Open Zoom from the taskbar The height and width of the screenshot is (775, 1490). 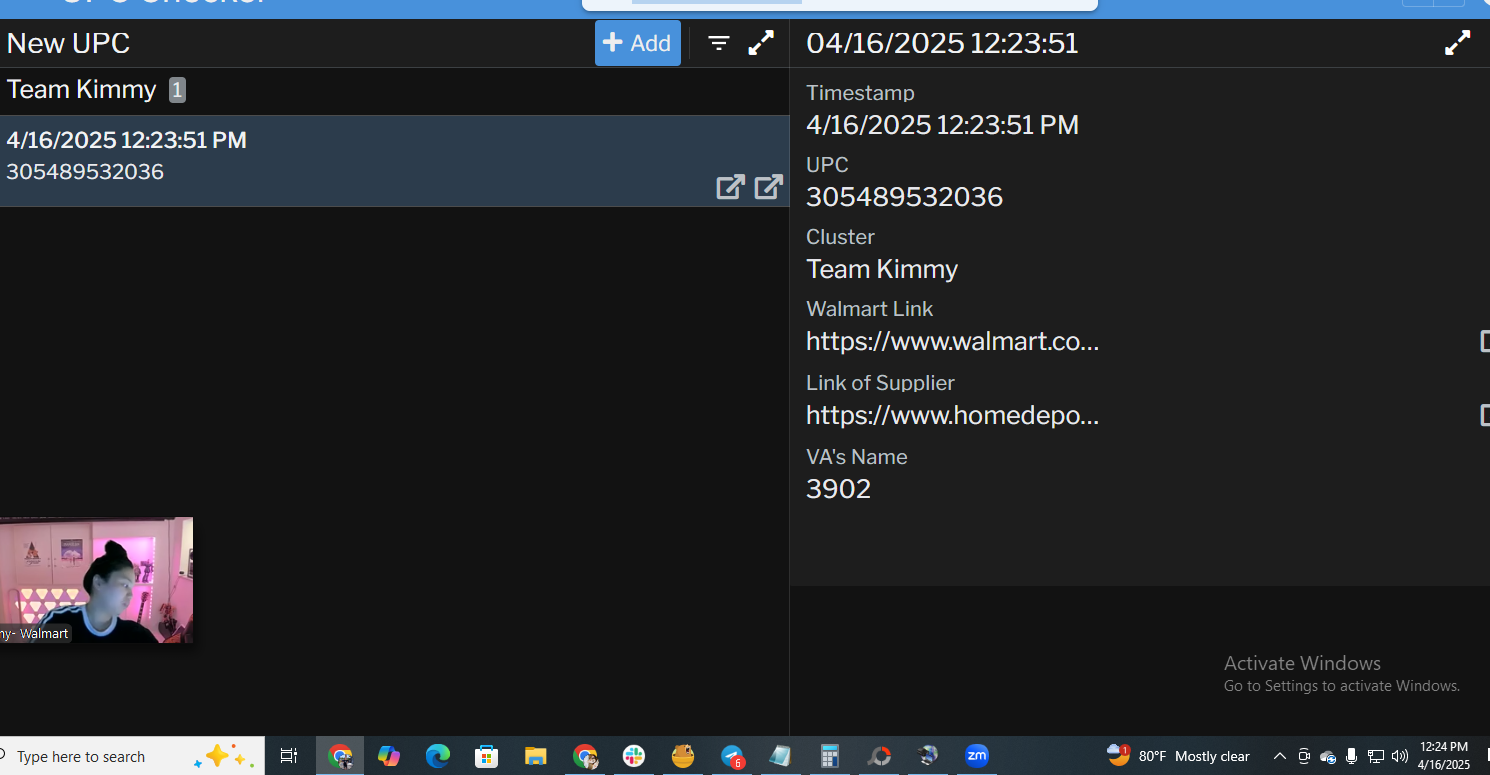[x=976, y=756]
